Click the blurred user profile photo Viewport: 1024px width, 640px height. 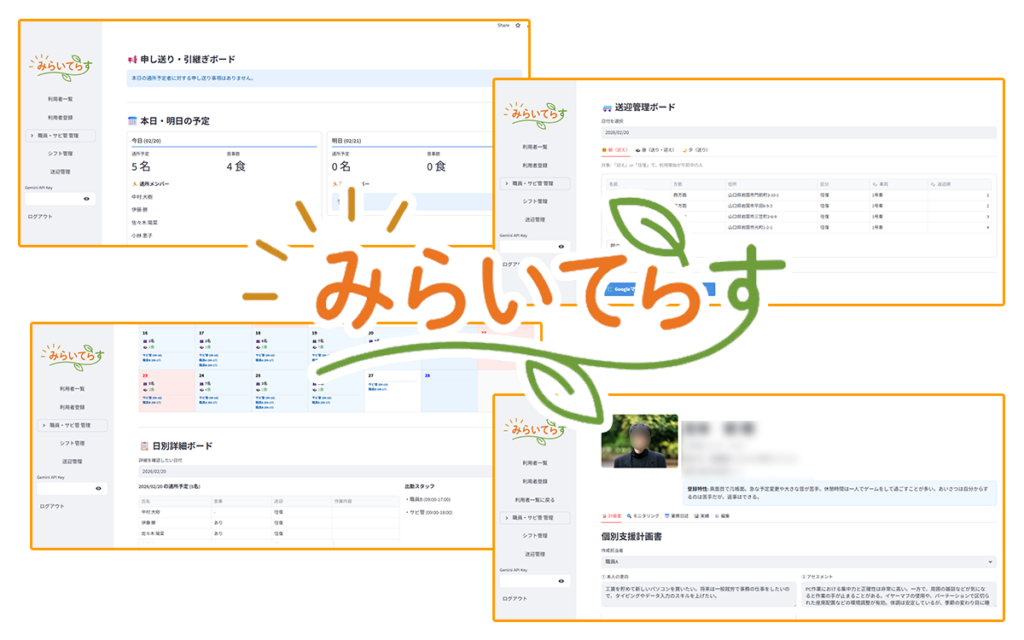[639, 441]
